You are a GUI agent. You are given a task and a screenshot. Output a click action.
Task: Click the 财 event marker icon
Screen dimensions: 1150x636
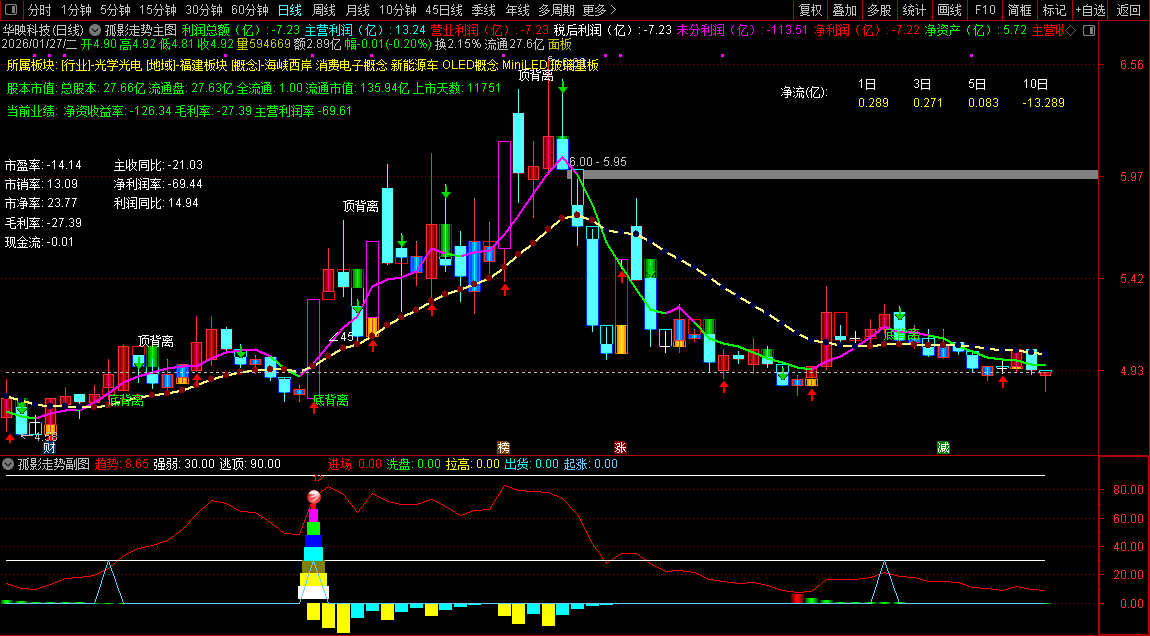point(48,447)
